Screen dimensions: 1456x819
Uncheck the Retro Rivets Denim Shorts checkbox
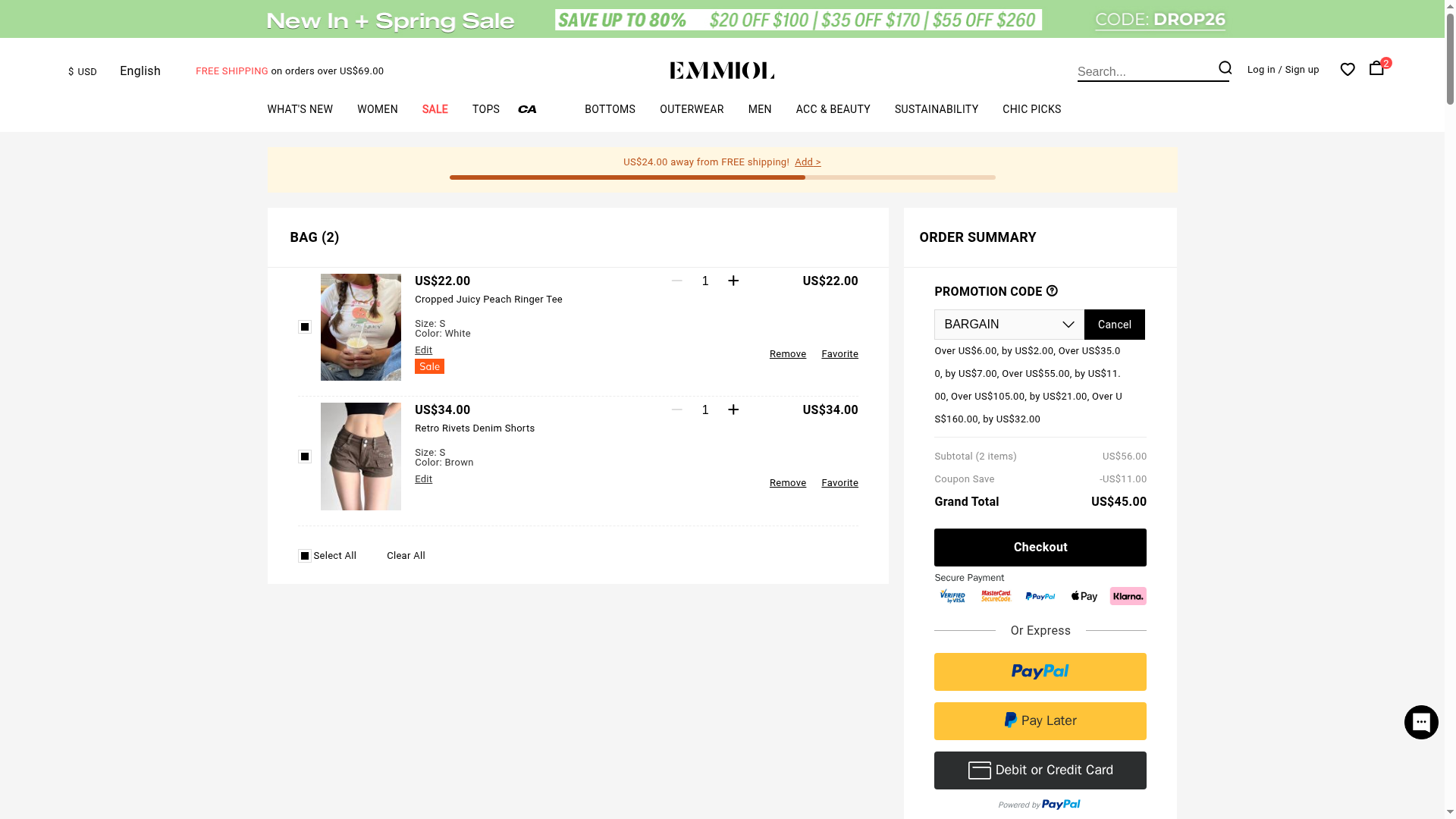point(305,457)
